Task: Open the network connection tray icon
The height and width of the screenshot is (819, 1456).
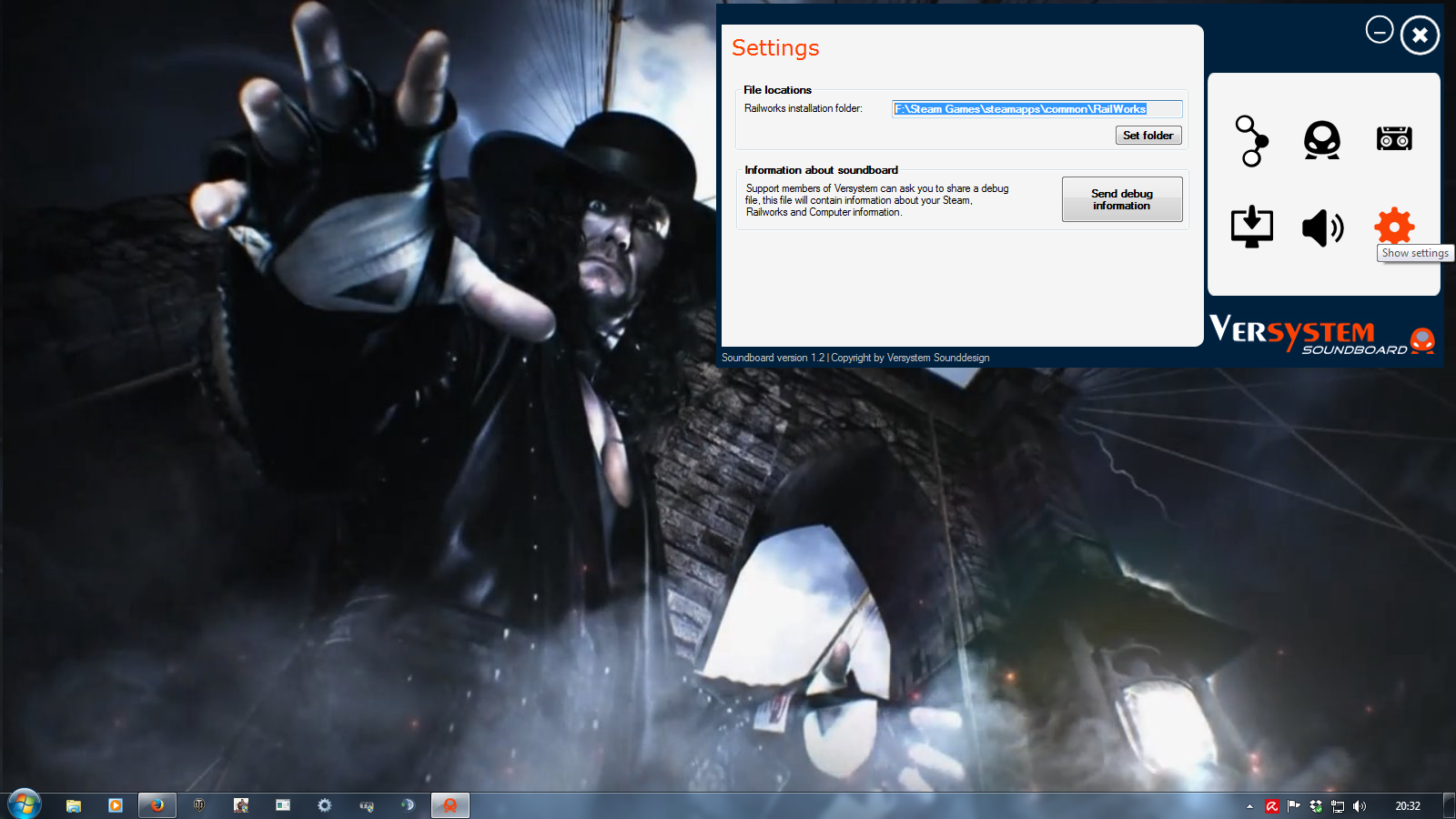Action: pos(1338,806)
